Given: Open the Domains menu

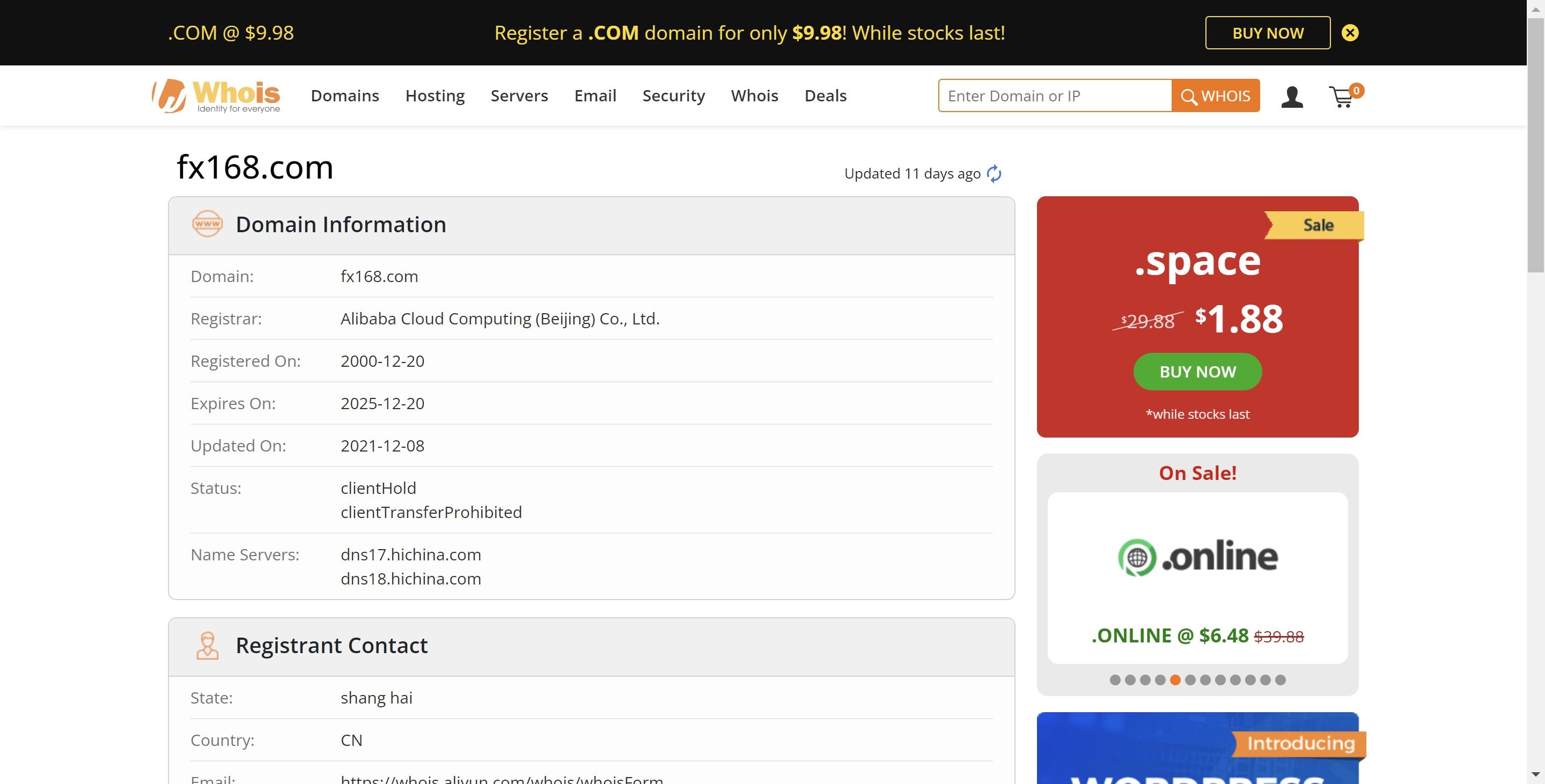Looking at the screenshot, I should (345, 96).
